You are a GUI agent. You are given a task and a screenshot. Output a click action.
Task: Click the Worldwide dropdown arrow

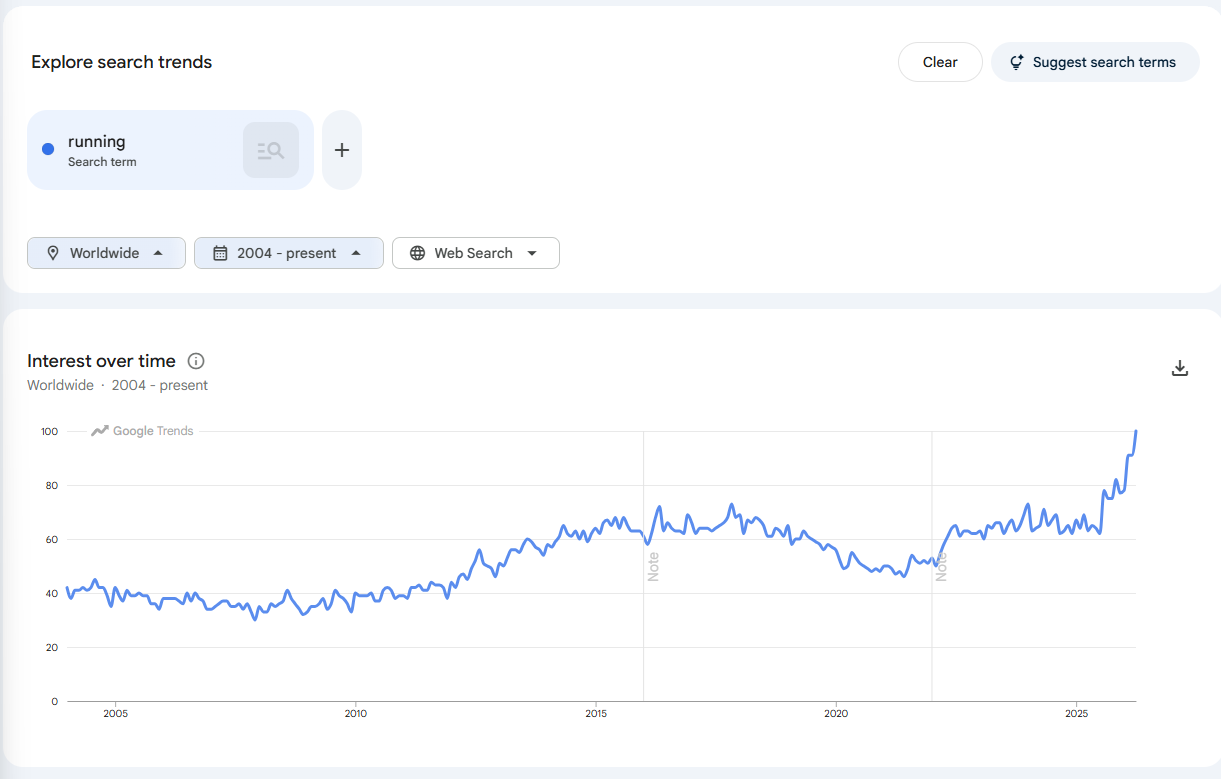158,253
